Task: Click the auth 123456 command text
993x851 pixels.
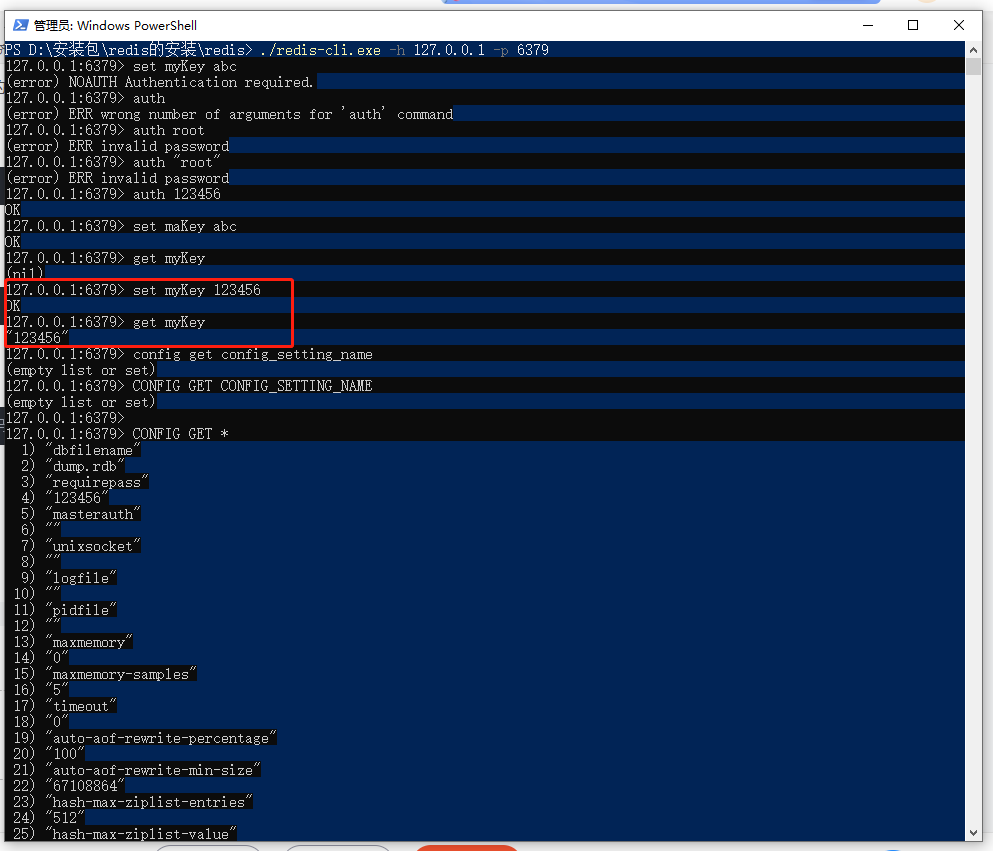Action: [x=180, y=193]
